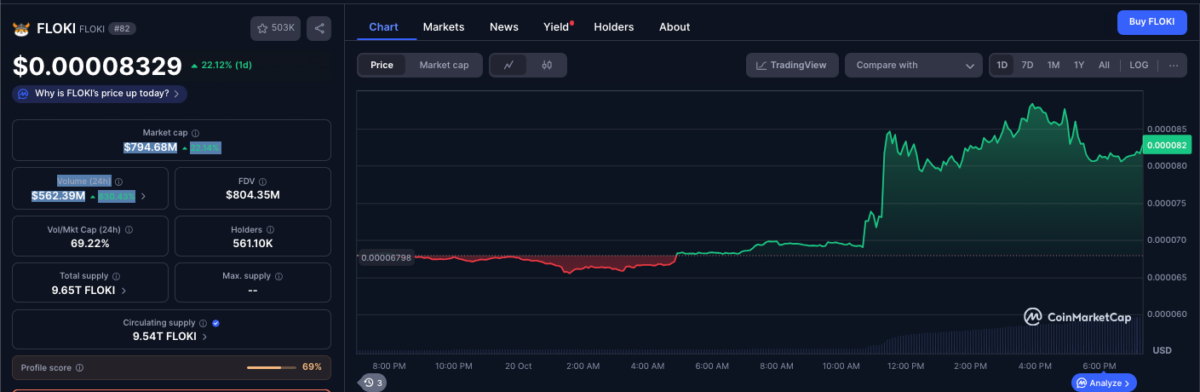The width and height of the screenshot is (1200, 392).
Task: Click 12:00 PM time axis label
Action: tap(906, 366)
